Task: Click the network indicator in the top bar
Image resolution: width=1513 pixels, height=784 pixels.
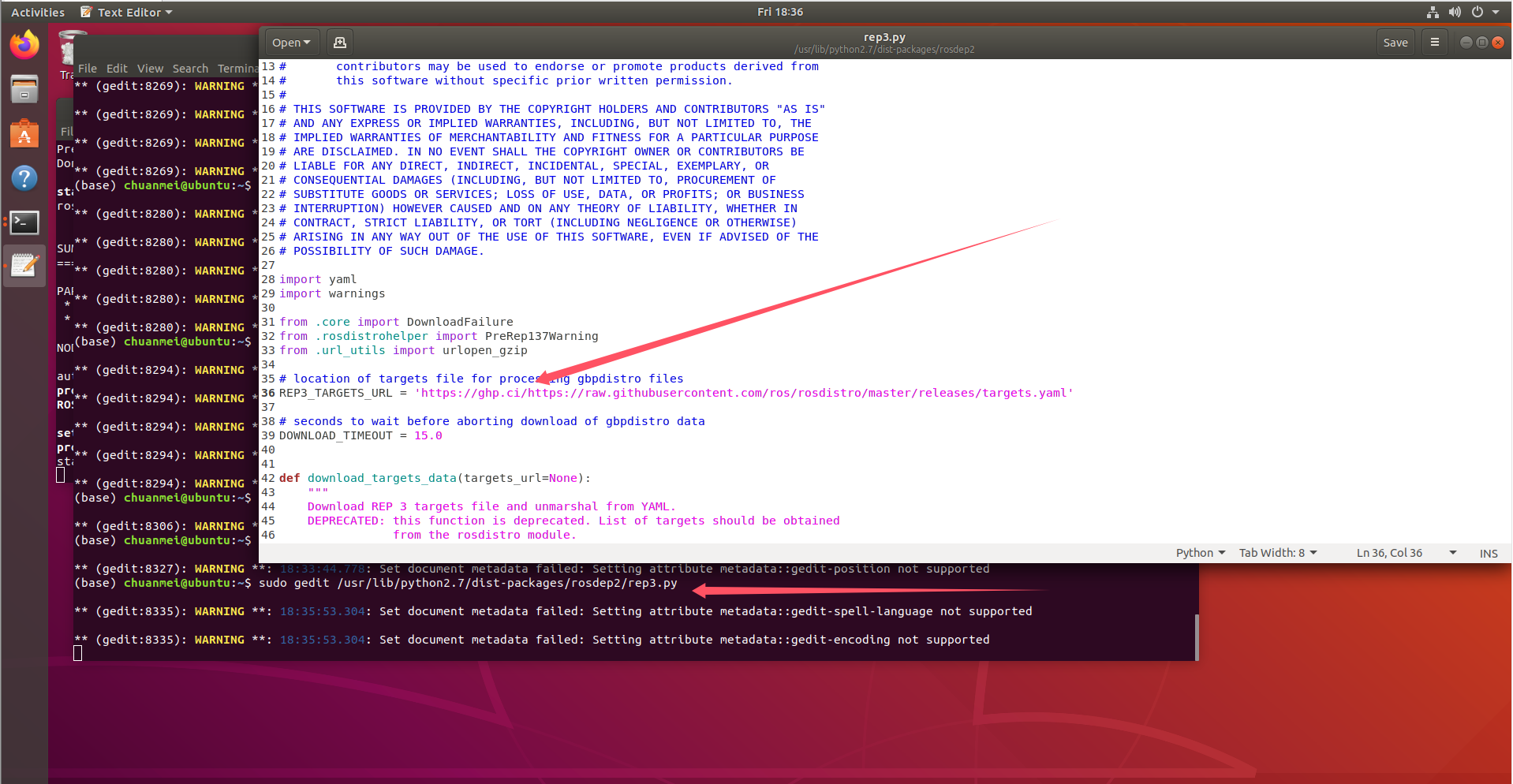Action: 1431,11
